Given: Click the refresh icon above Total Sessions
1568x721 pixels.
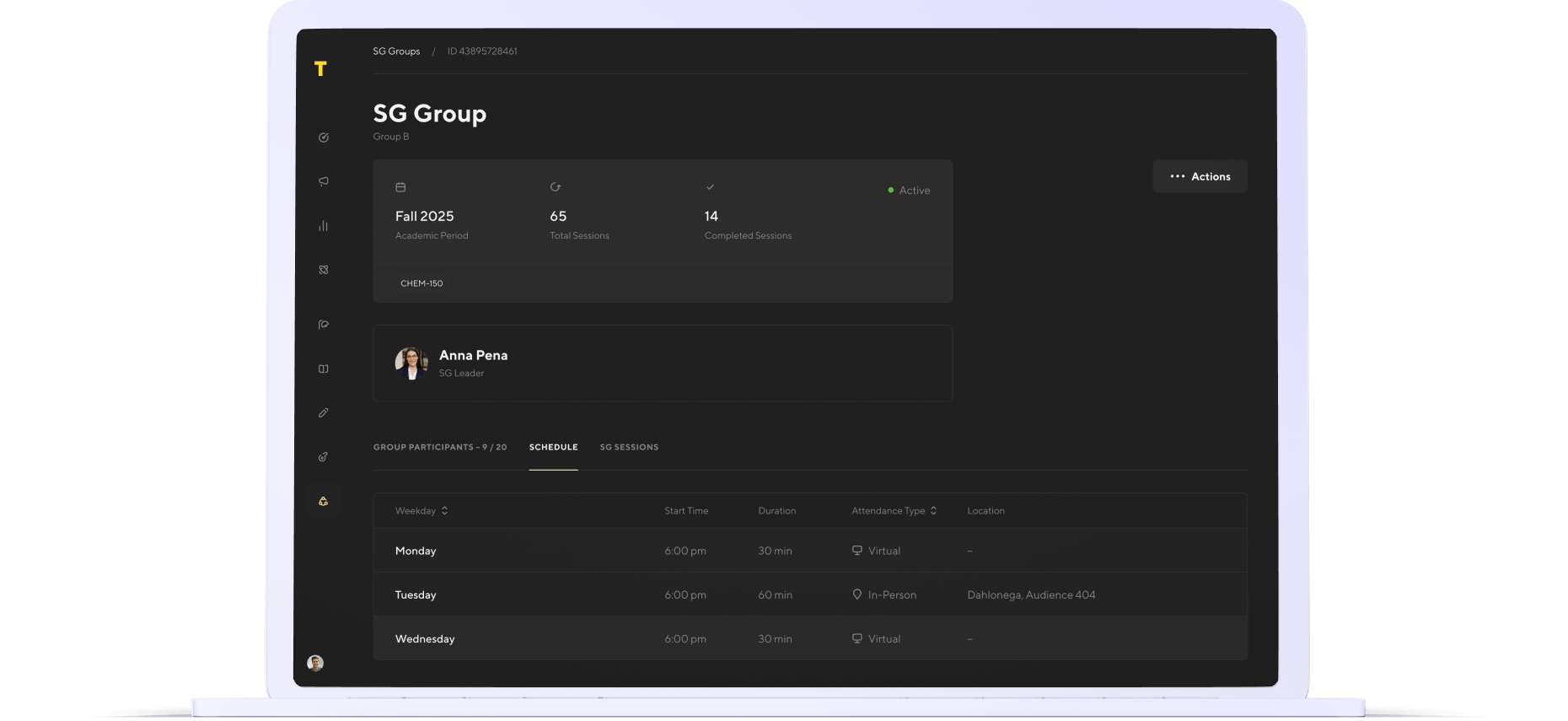Looking at the screenshot, I should pyautogui.click(x=556, y=187).
